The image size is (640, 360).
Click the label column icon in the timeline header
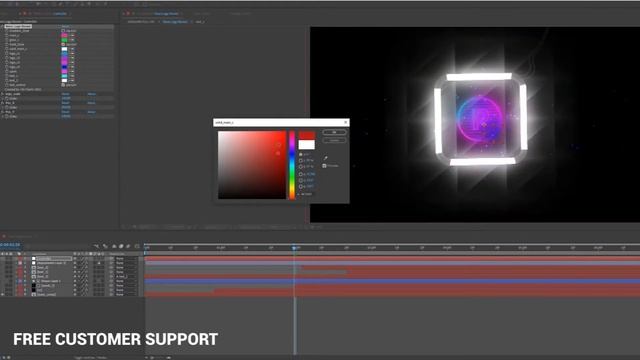point(19,254)
